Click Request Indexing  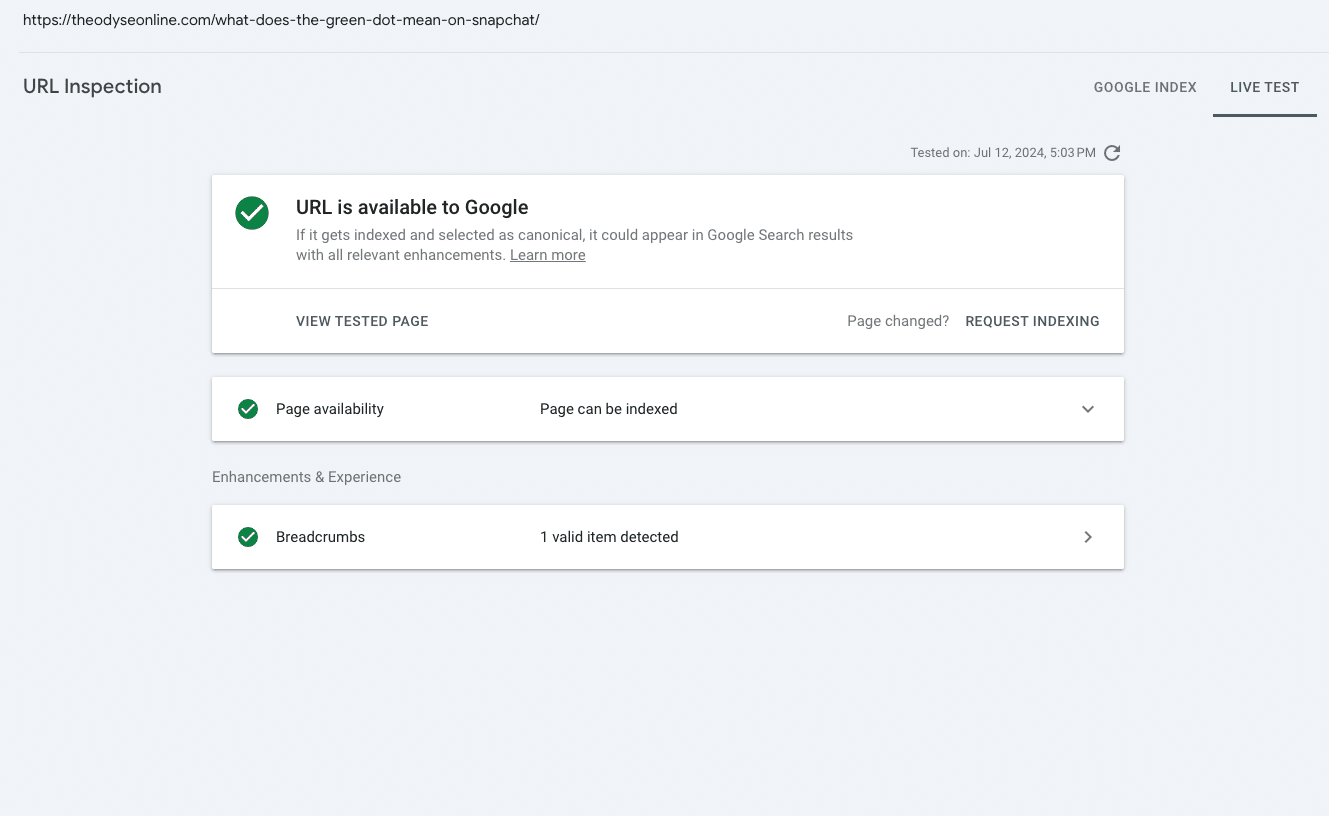click(x=1032, y=321)
